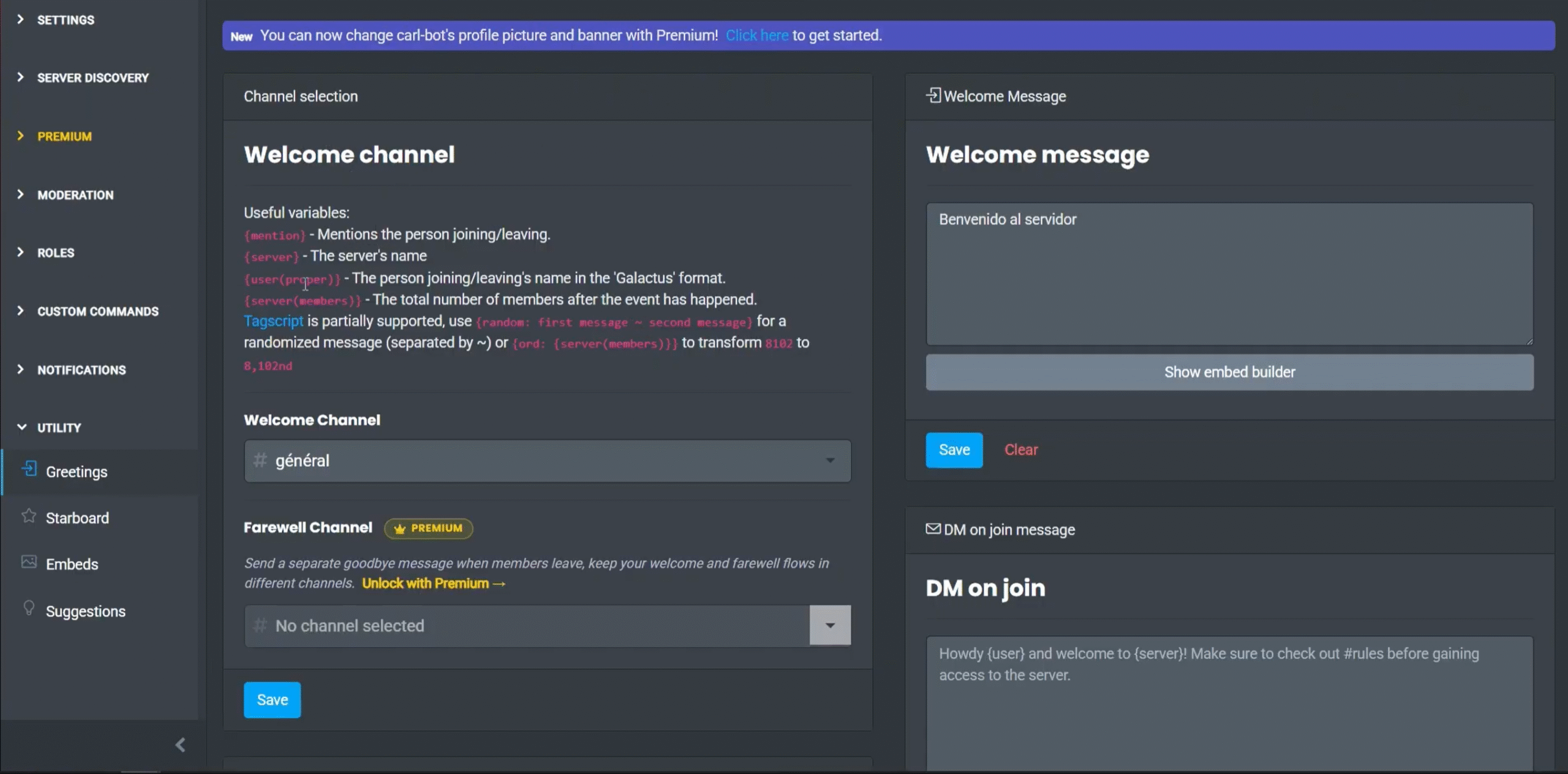Save the Channel selection settings
The image size is (1568, 774).
pyautogui.click(x=272, y=700)
